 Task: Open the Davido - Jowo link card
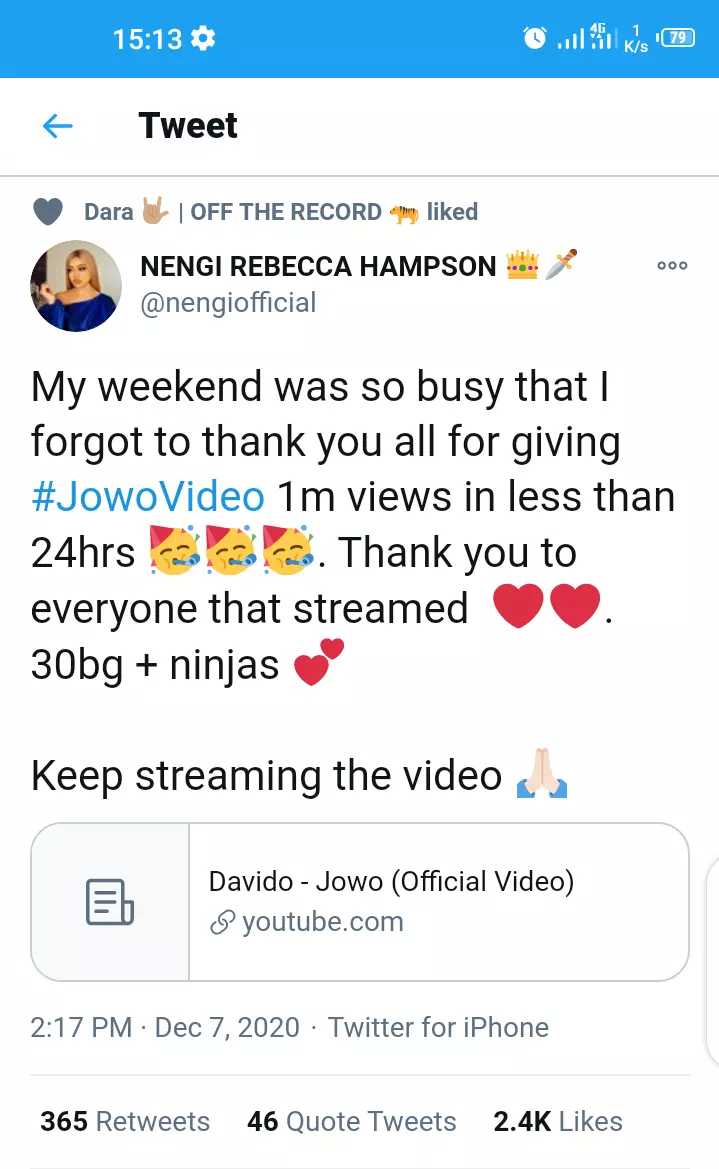click(360, 902)
